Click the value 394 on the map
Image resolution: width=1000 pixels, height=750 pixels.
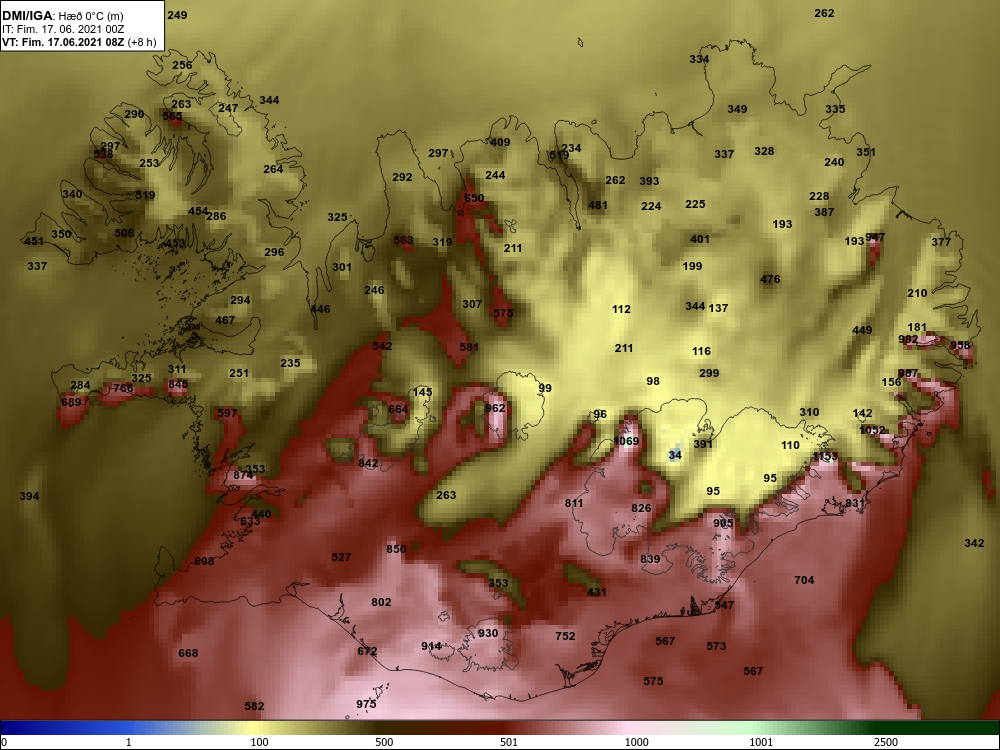(29, 496)
